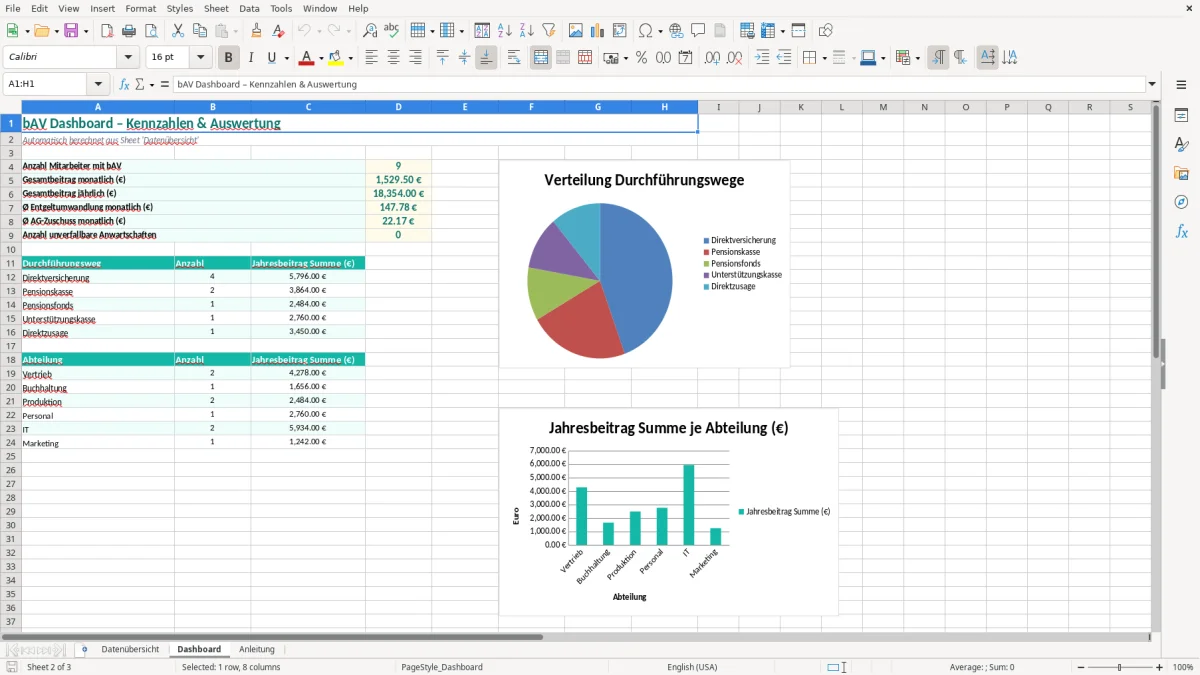This screenshot has height=675, width=1200.
Task: Activate the Clone Formatting paintbrush
Action: [x=257, y=31]
